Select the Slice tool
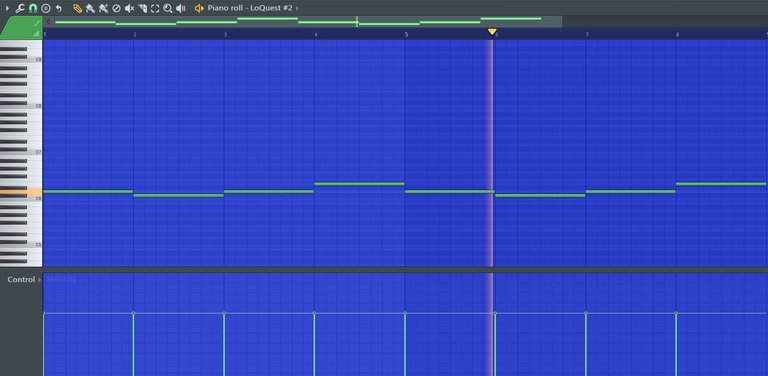 point(143,8)
